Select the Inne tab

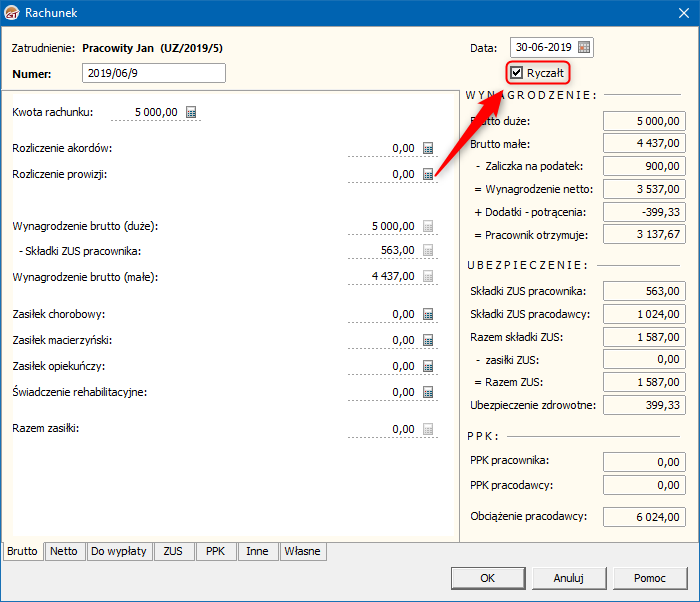258,551
